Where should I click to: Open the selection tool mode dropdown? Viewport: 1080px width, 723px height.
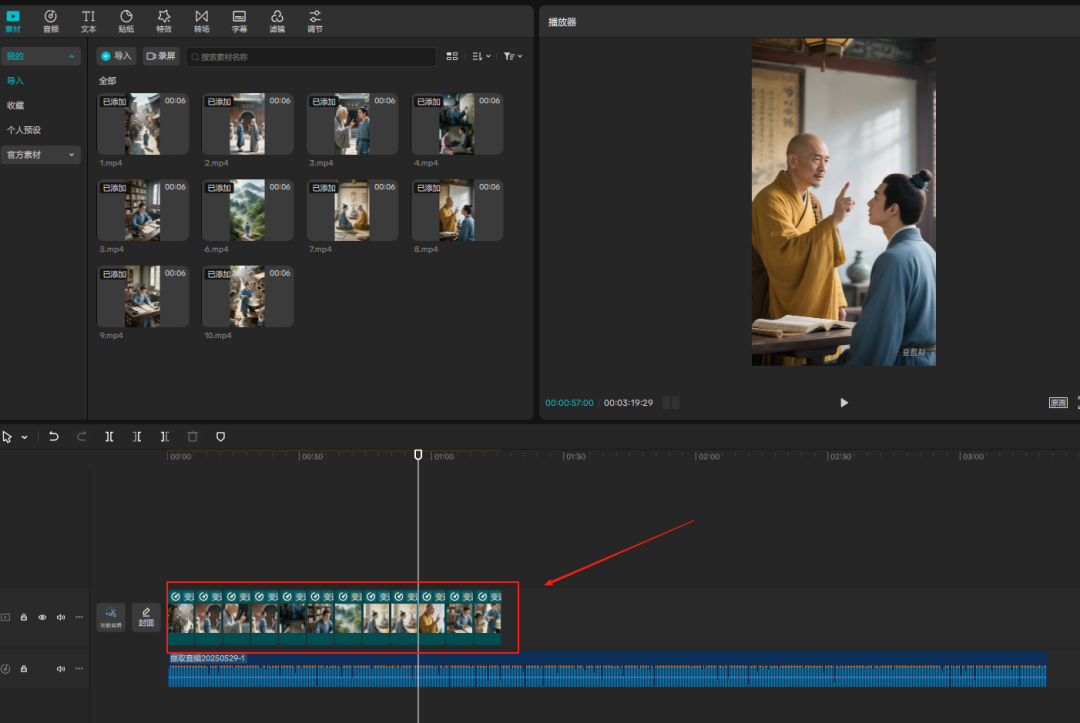click(24, 437)
